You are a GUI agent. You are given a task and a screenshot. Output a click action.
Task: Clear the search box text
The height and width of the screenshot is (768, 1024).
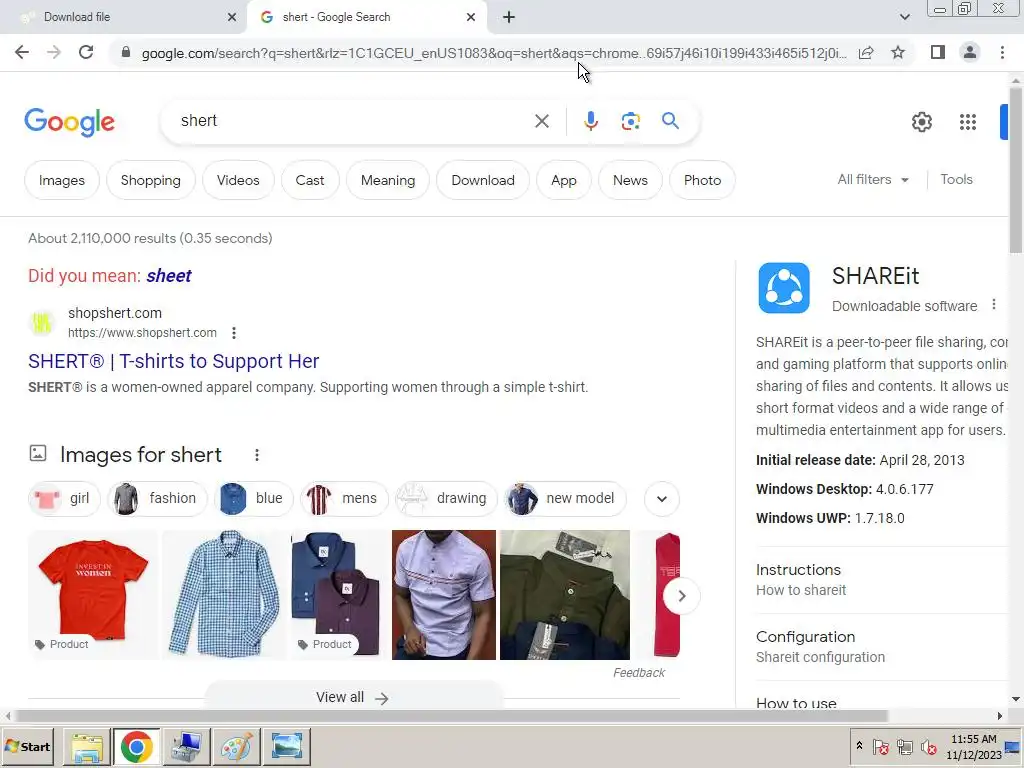pos(541,121)
